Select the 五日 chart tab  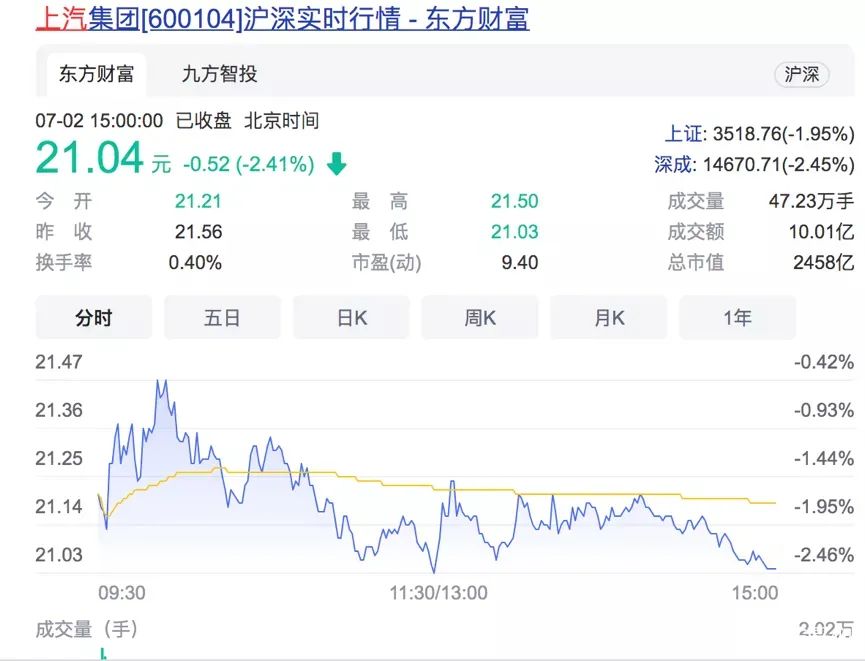[x=222, y=318]
